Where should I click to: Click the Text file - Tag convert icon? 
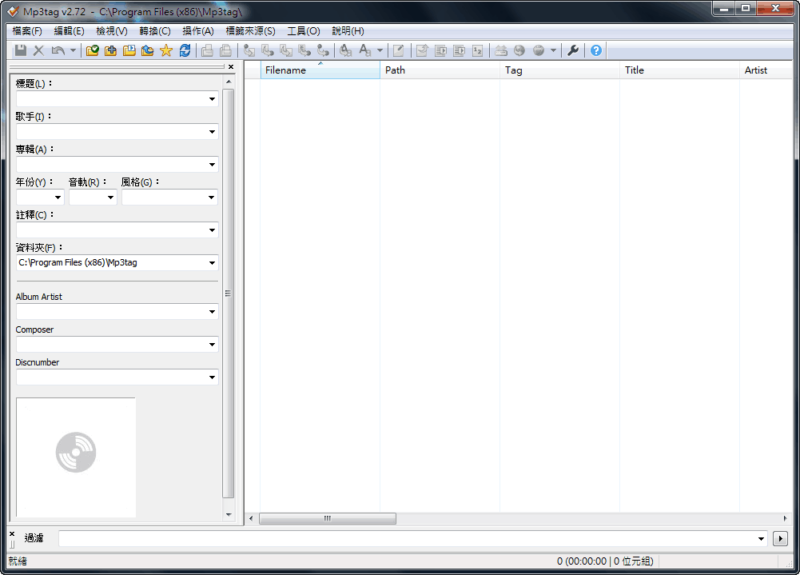point(305,51)
